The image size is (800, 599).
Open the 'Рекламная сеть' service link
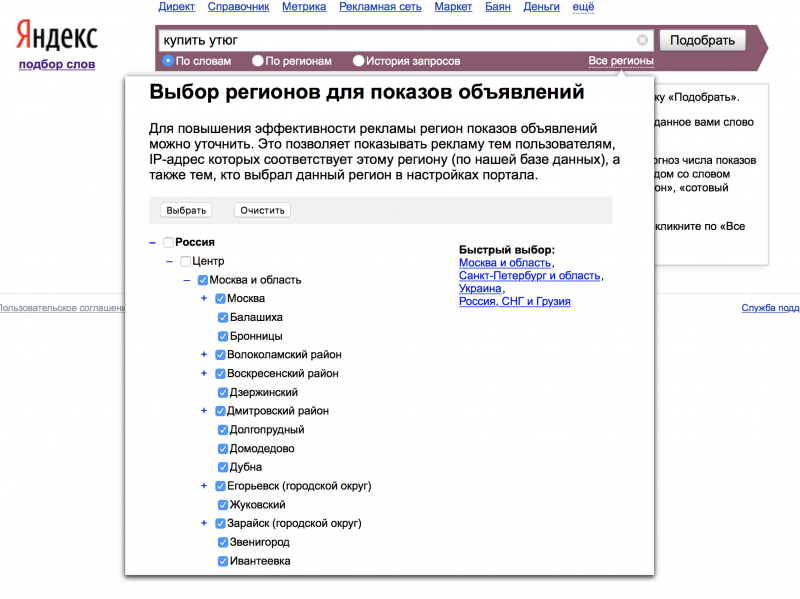[380, 7]
